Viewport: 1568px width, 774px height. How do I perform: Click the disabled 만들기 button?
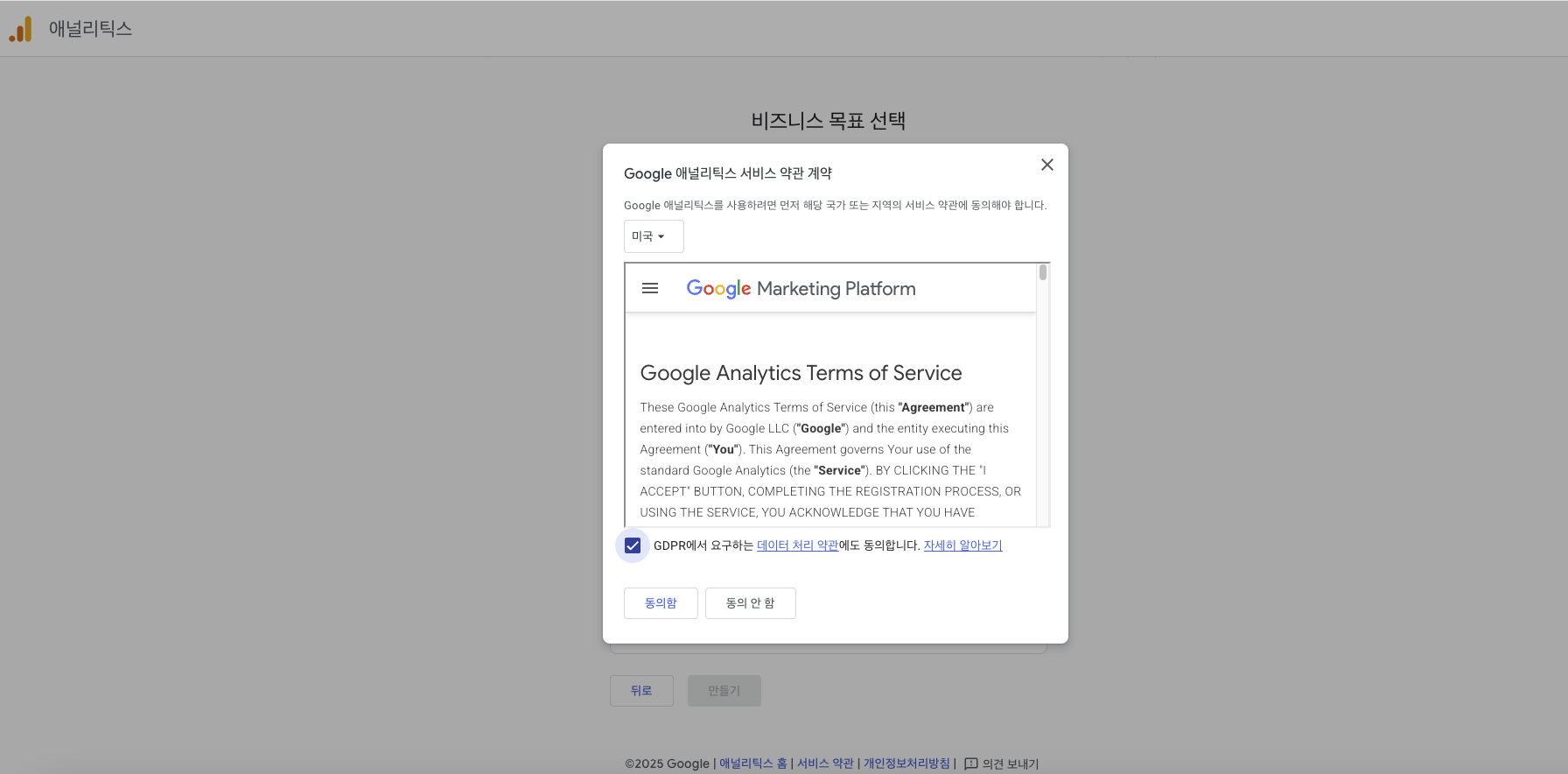click(724, 691)
